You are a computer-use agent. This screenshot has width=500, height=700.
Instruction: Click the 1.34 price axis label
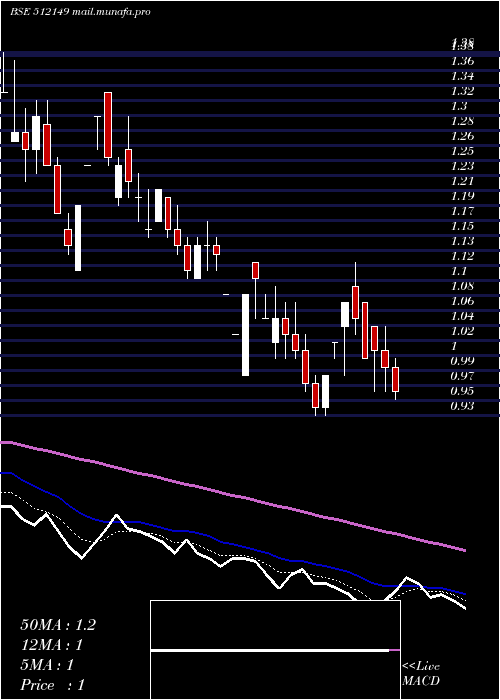point(462,76)
